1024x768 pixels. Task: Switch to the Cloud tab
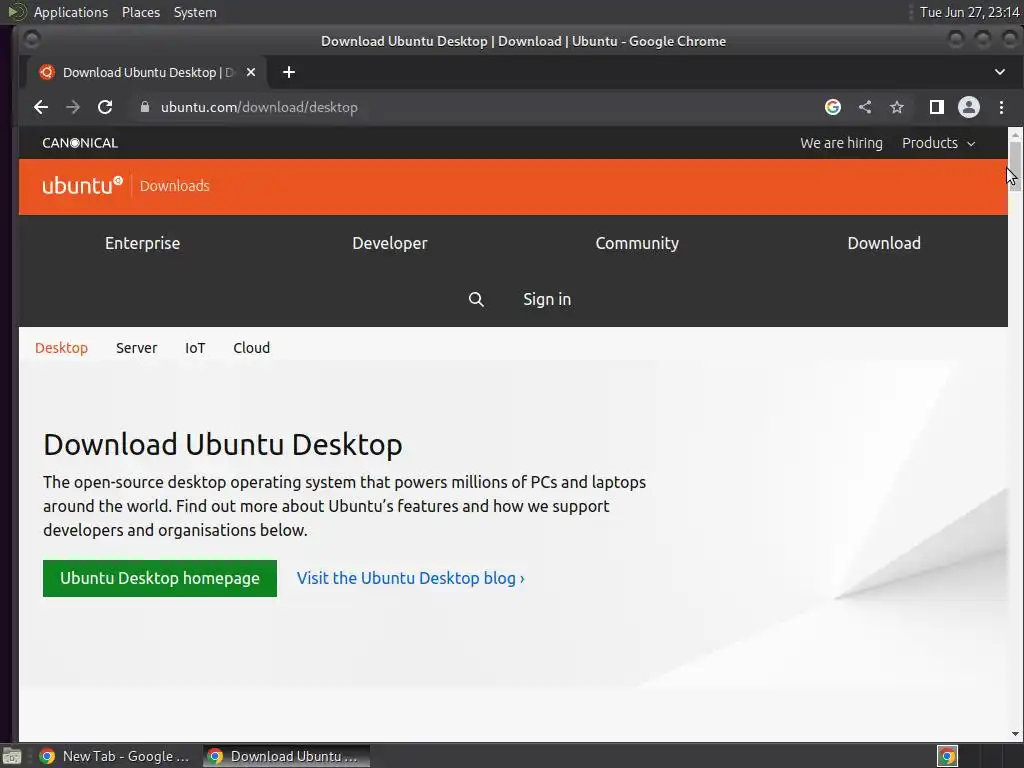(251, 348)
